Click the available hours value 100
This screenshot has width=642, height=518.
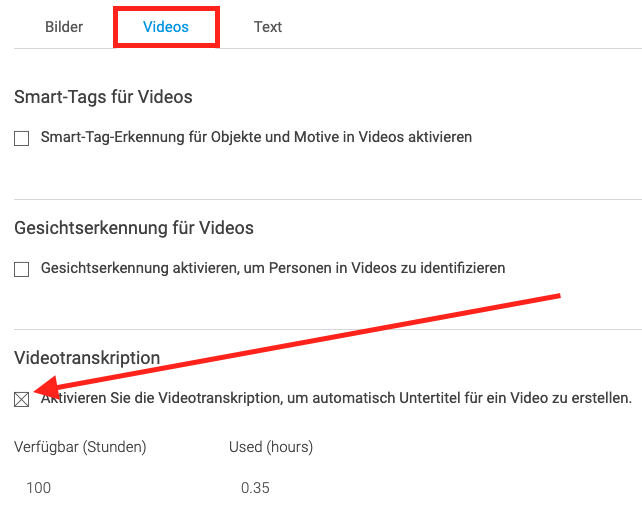point(38,488)
